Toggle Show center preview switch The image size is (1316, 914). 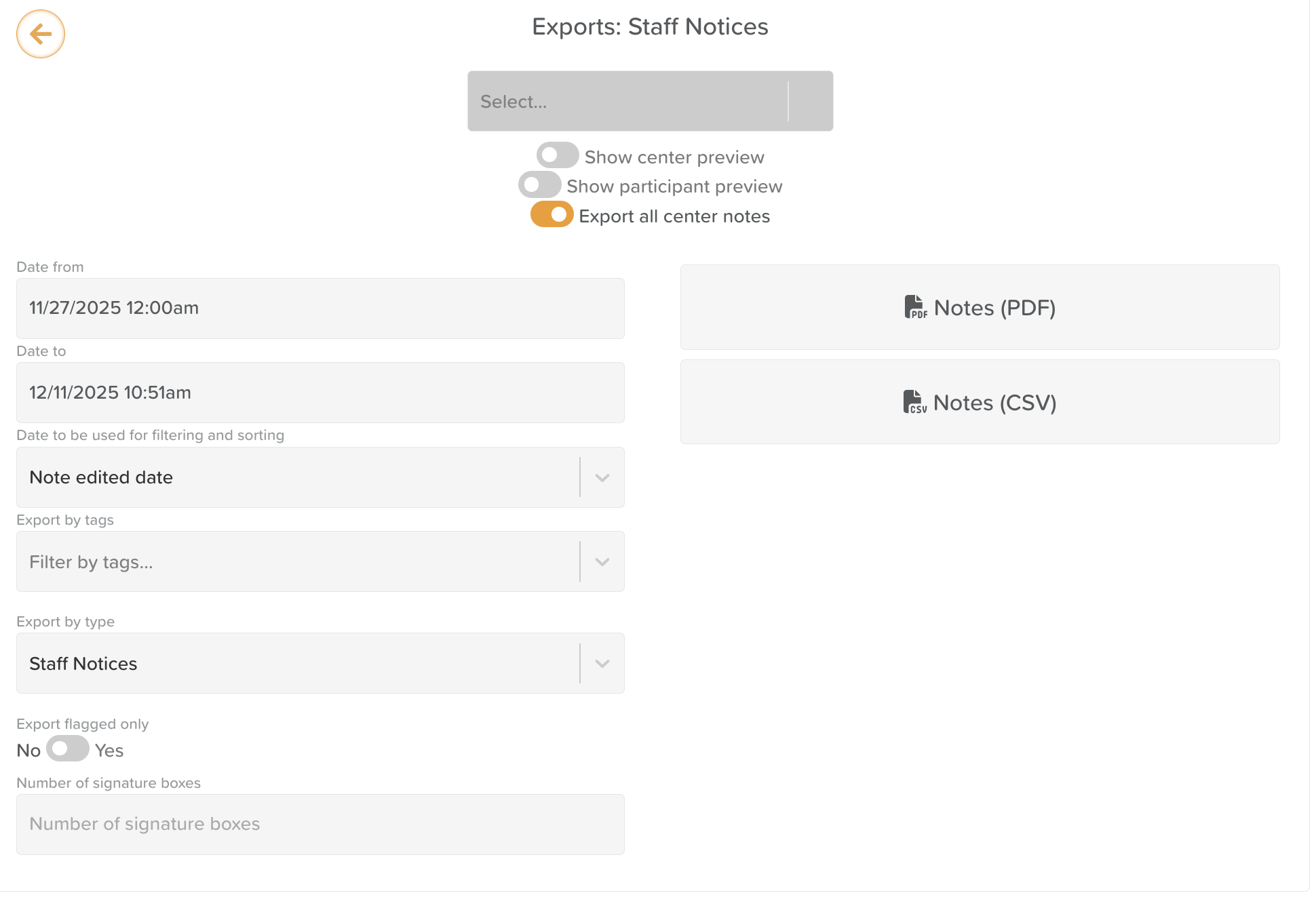click(x=557, y=156)
